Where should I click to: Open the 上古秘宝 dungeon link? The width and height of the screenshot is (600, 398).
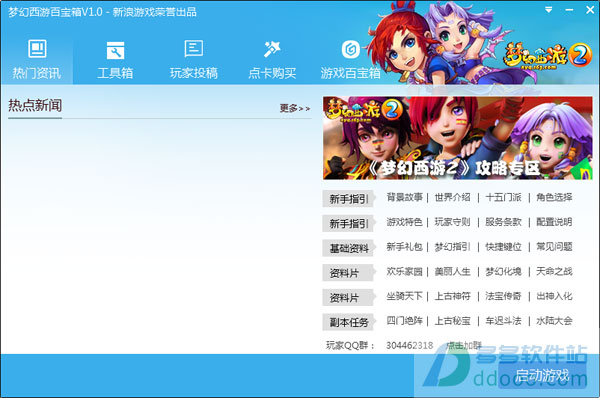452,321
